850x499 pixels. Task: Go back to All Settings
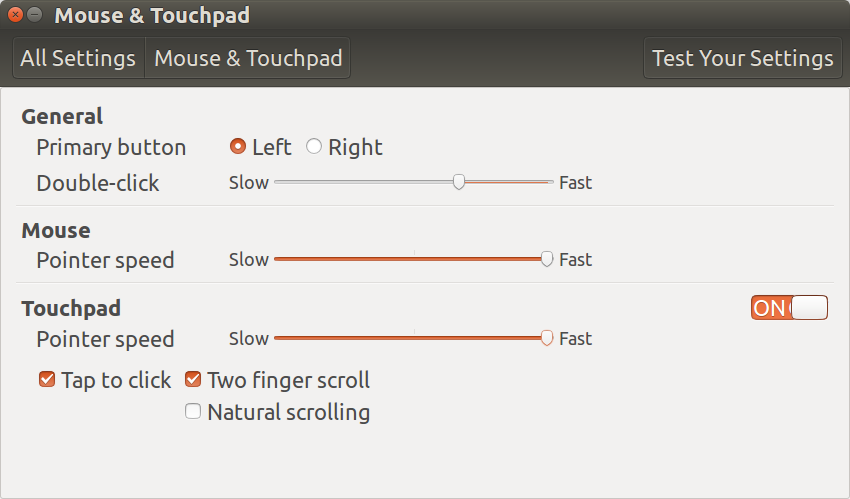coord(78,58)
